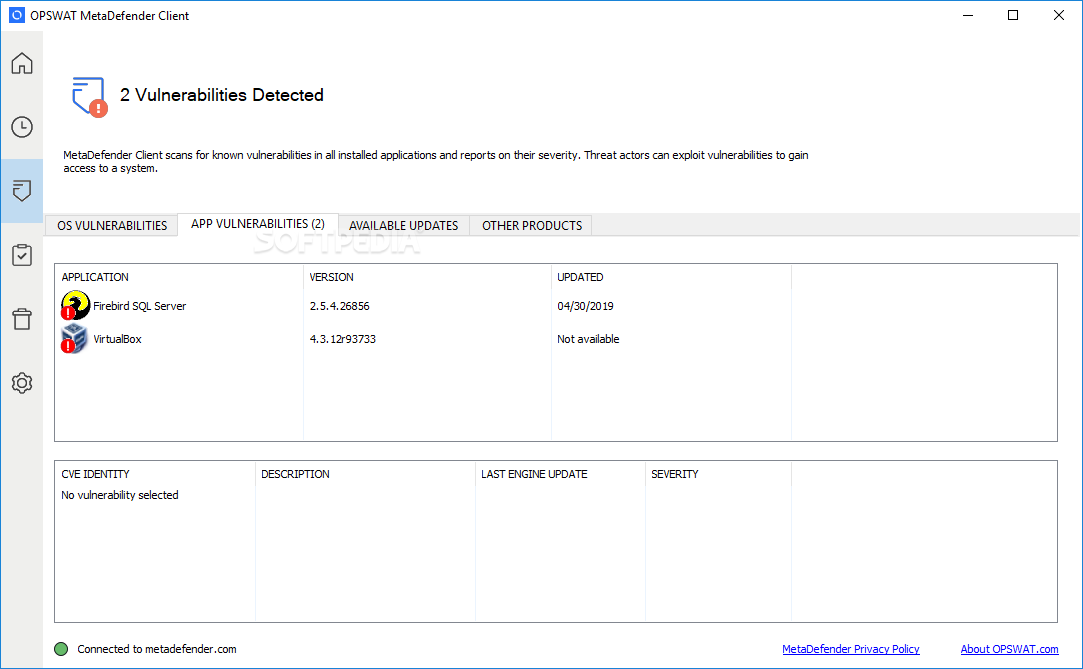Image resolution: width=1083 pixels, height=669 pixels.
Task: Click the APPLICATION column header
Action: (x=95, y=277)
